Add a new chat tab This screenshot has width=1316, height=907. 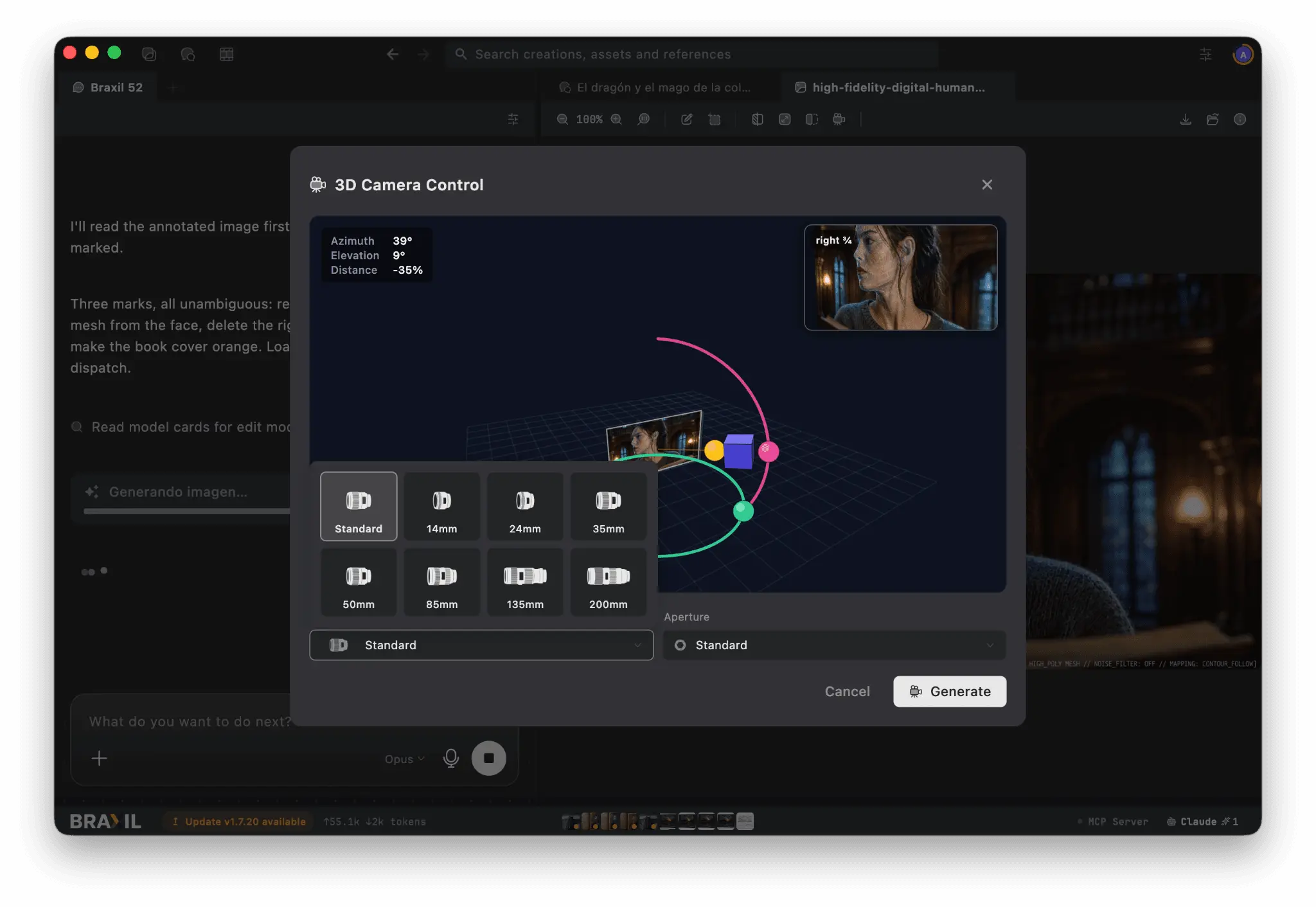click(173, 87)
